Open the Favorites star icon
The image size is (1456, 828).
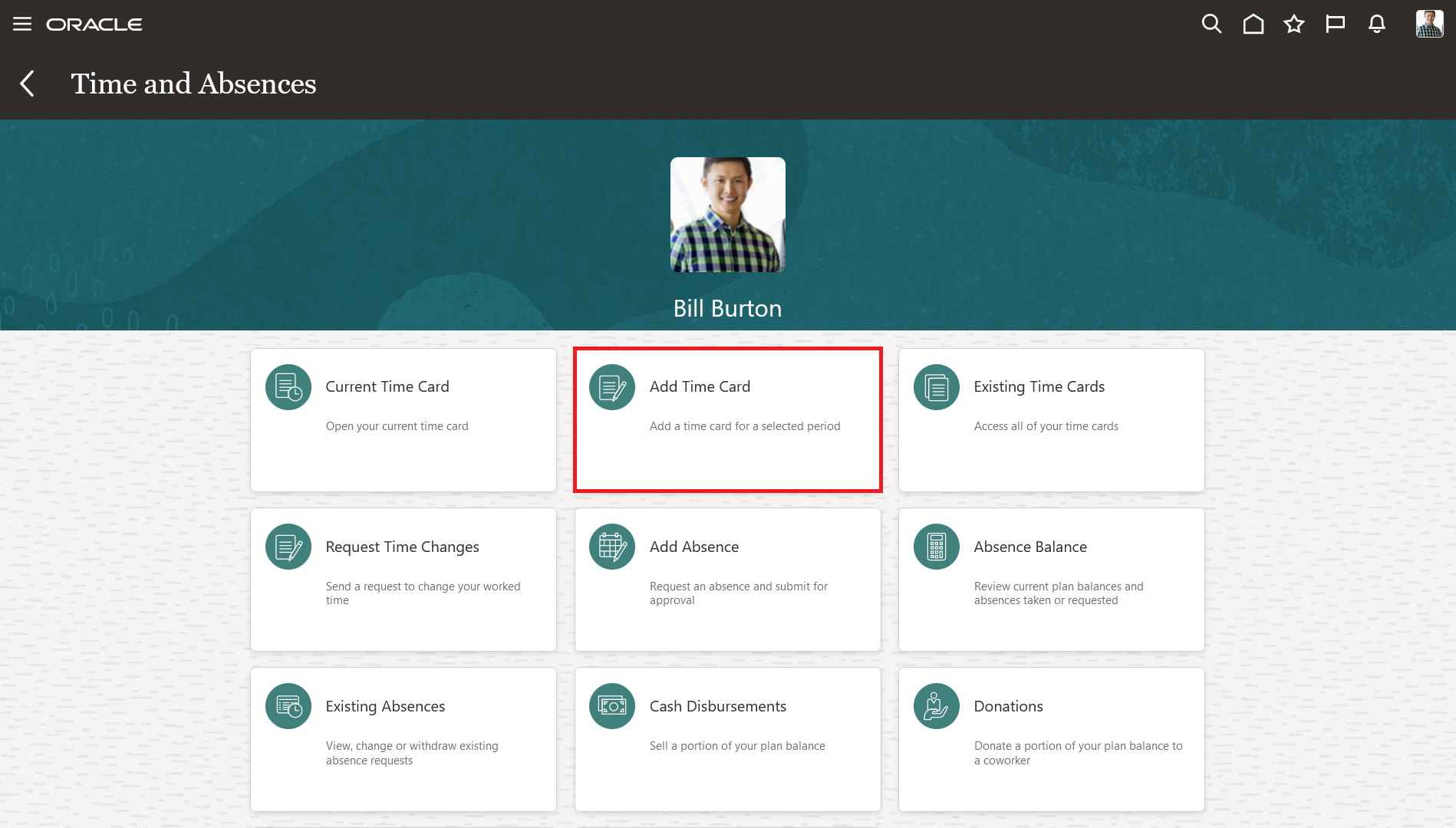(1294, 24)
